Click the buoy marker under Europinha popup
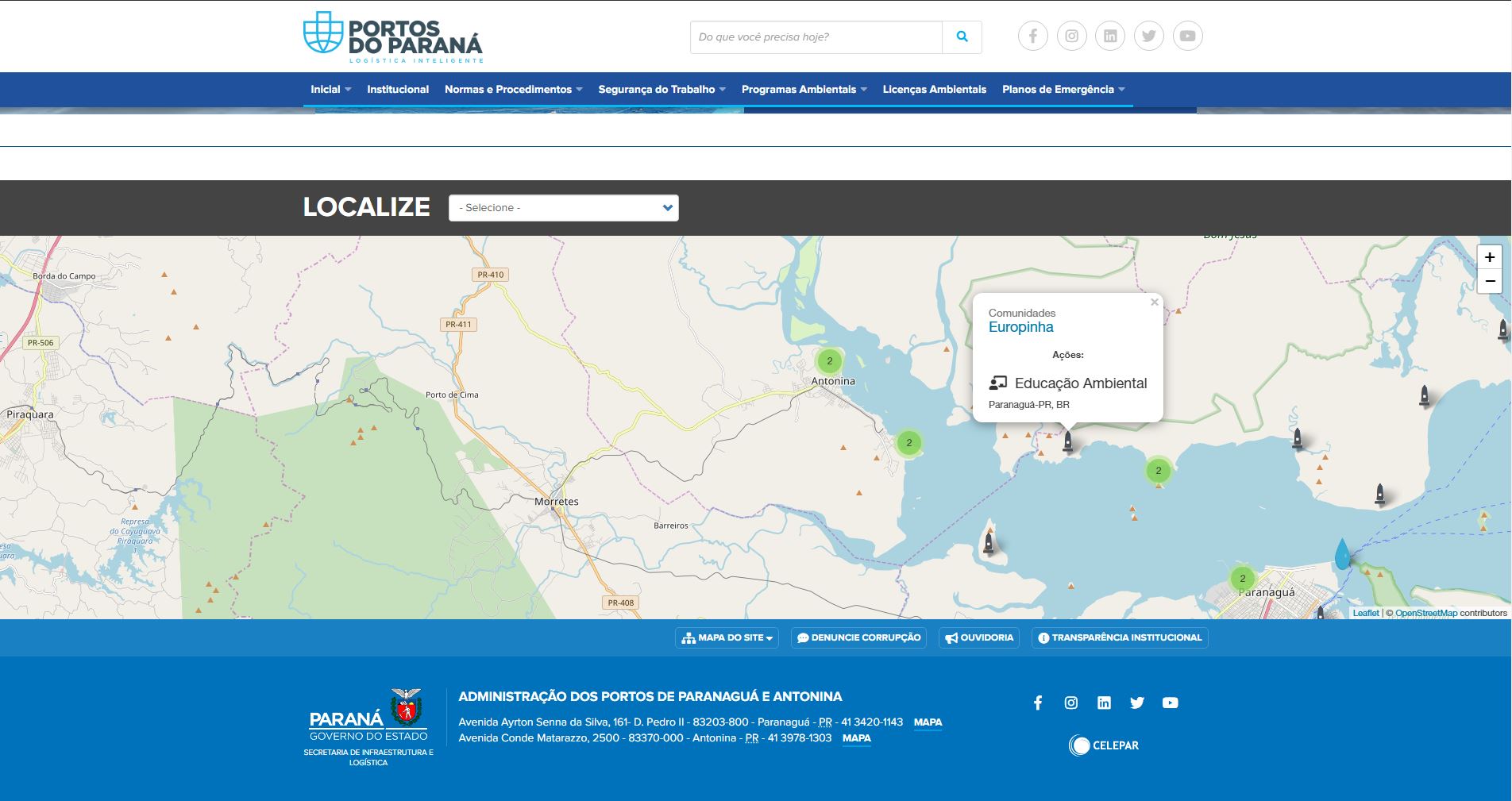Image resolution: width=1512 pixels, height=801 pixels. click(1068, 441)
